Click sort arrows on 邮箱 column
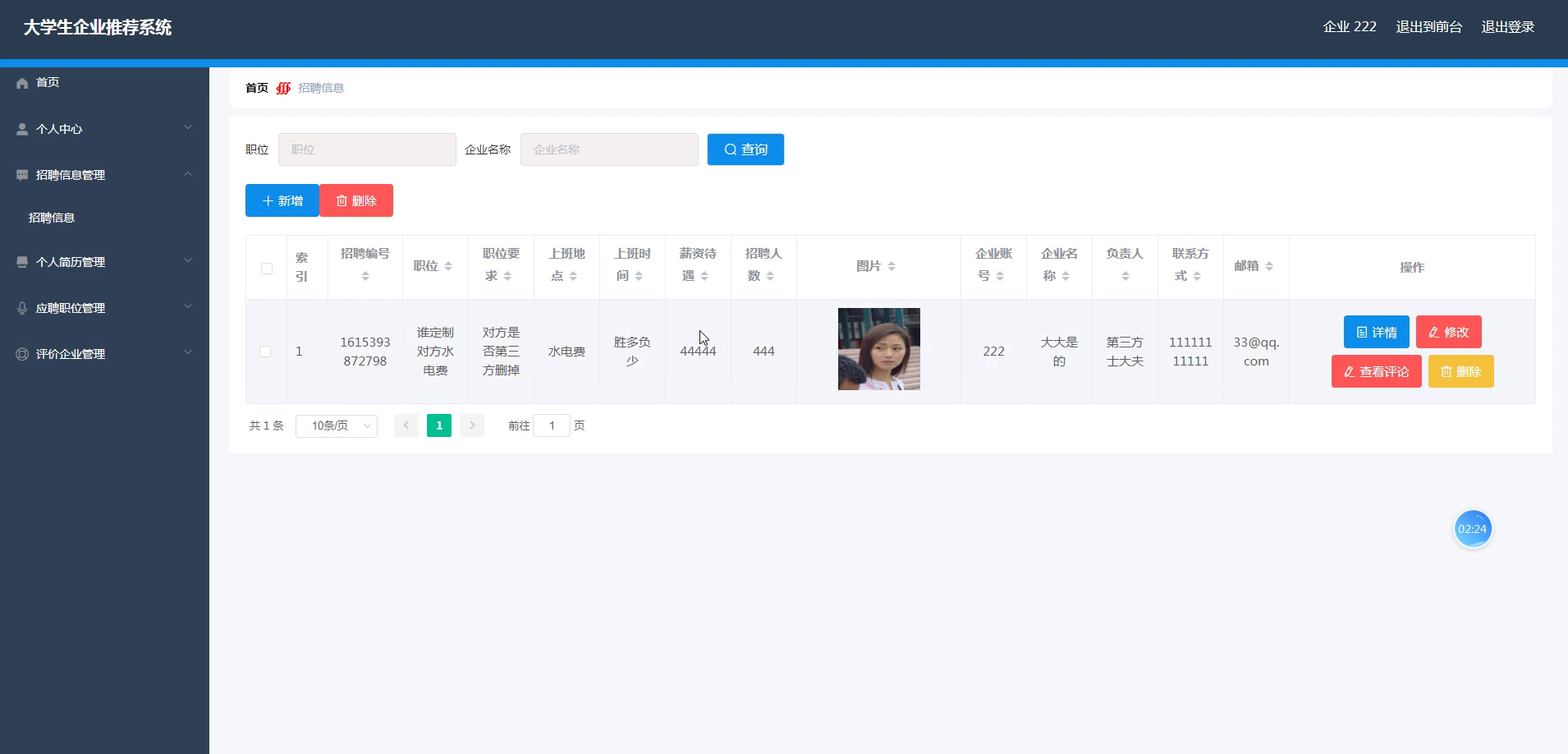1568x754 pixels. (1269, 266)
